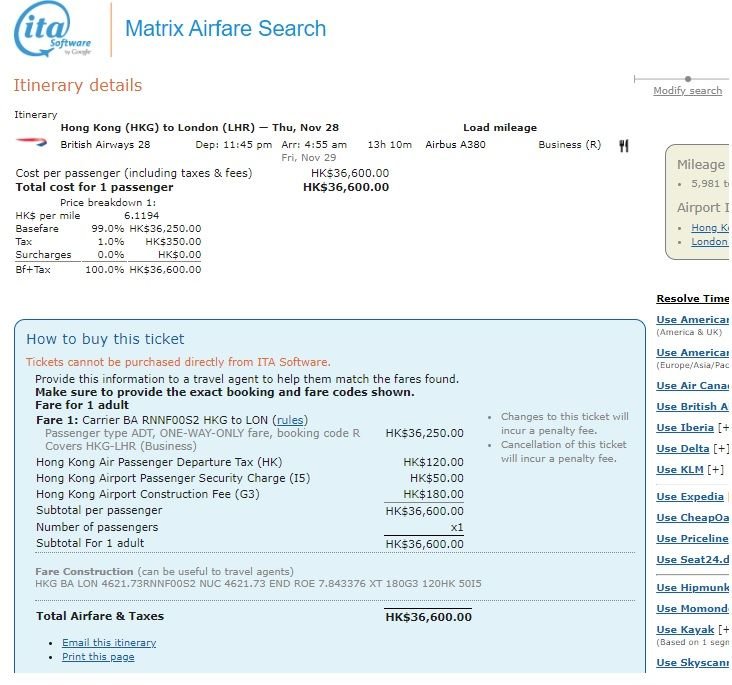Click the meal service fork-and-knife icon

(x=624, y=146)
